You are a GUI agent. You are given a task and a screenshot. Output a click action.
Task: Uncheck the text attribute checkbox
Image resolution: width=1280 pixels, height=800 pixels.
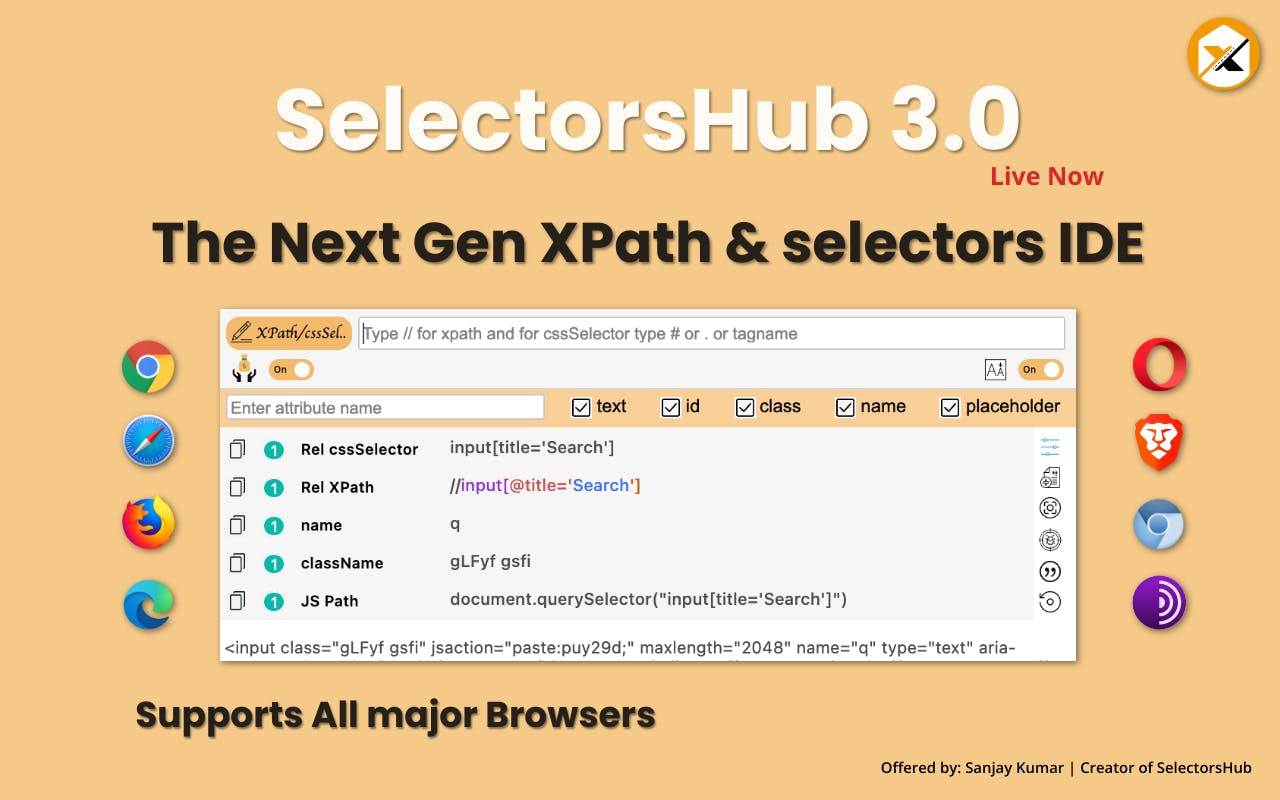(581, 407)
